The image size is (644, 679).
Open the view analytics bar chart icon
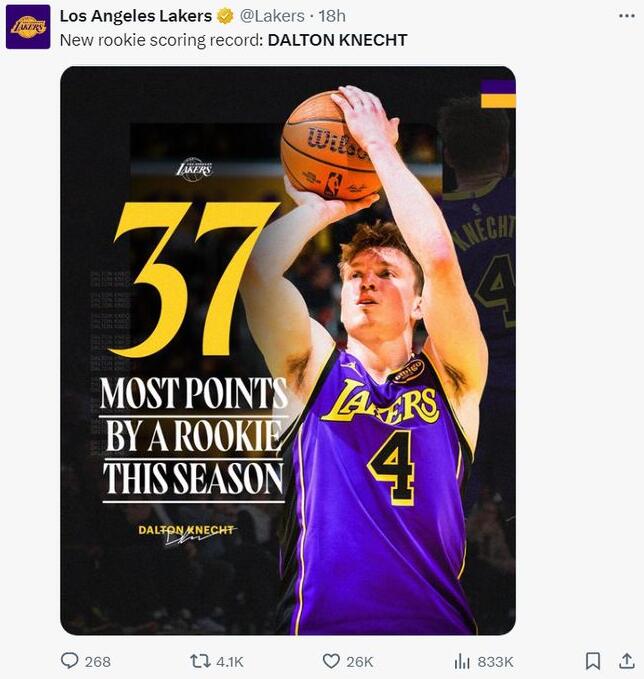click(462, 661)
